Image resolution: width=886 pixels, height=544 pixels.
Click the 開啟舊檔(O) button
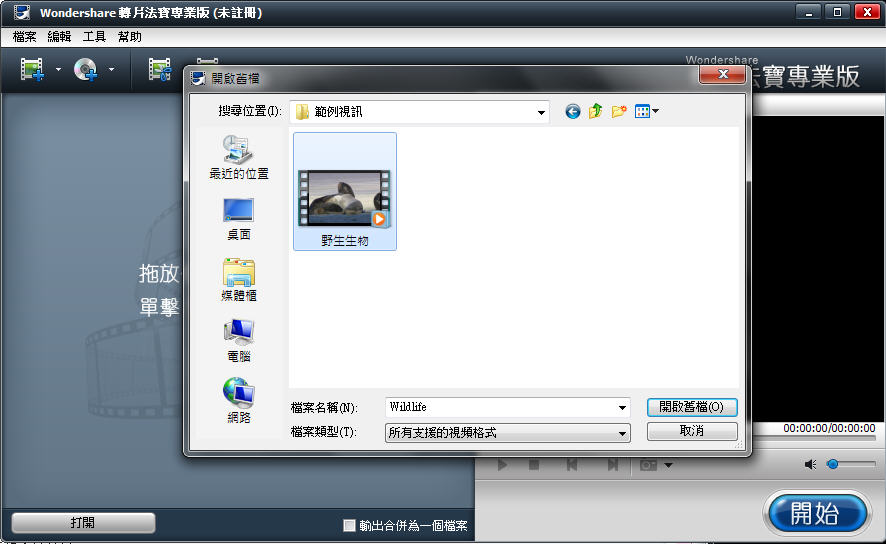(692, 407)
